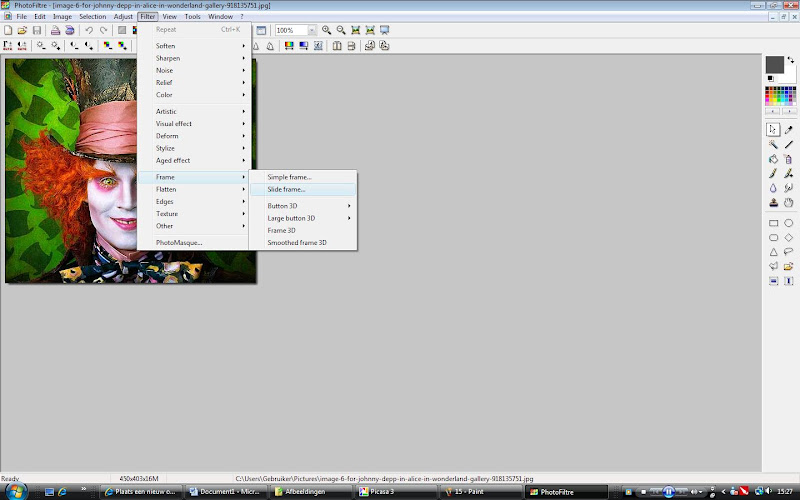
Task: Select the Fill paint bucket tool
Action: (773, 159)
